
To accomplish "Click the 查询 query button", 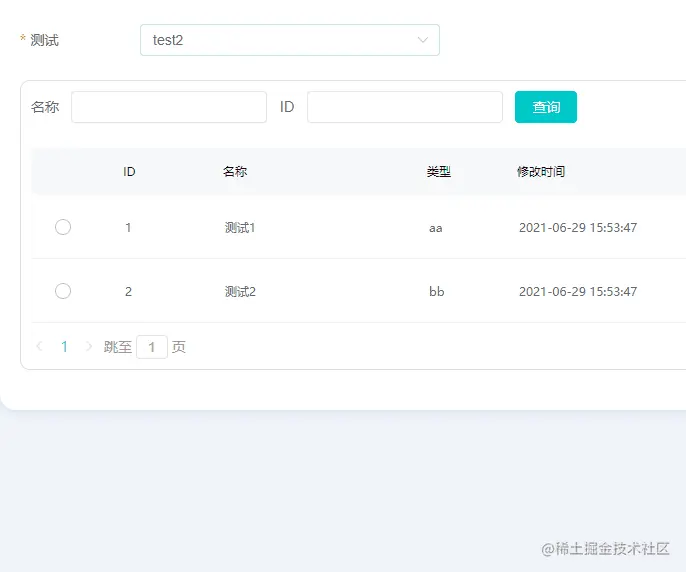I will (546, 107).
